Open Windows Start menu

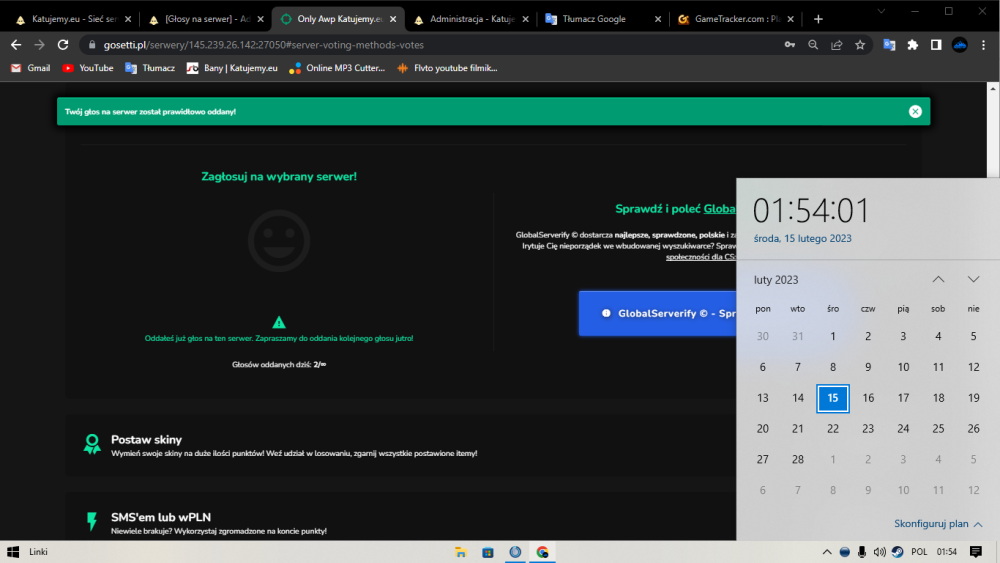(13, 552)
